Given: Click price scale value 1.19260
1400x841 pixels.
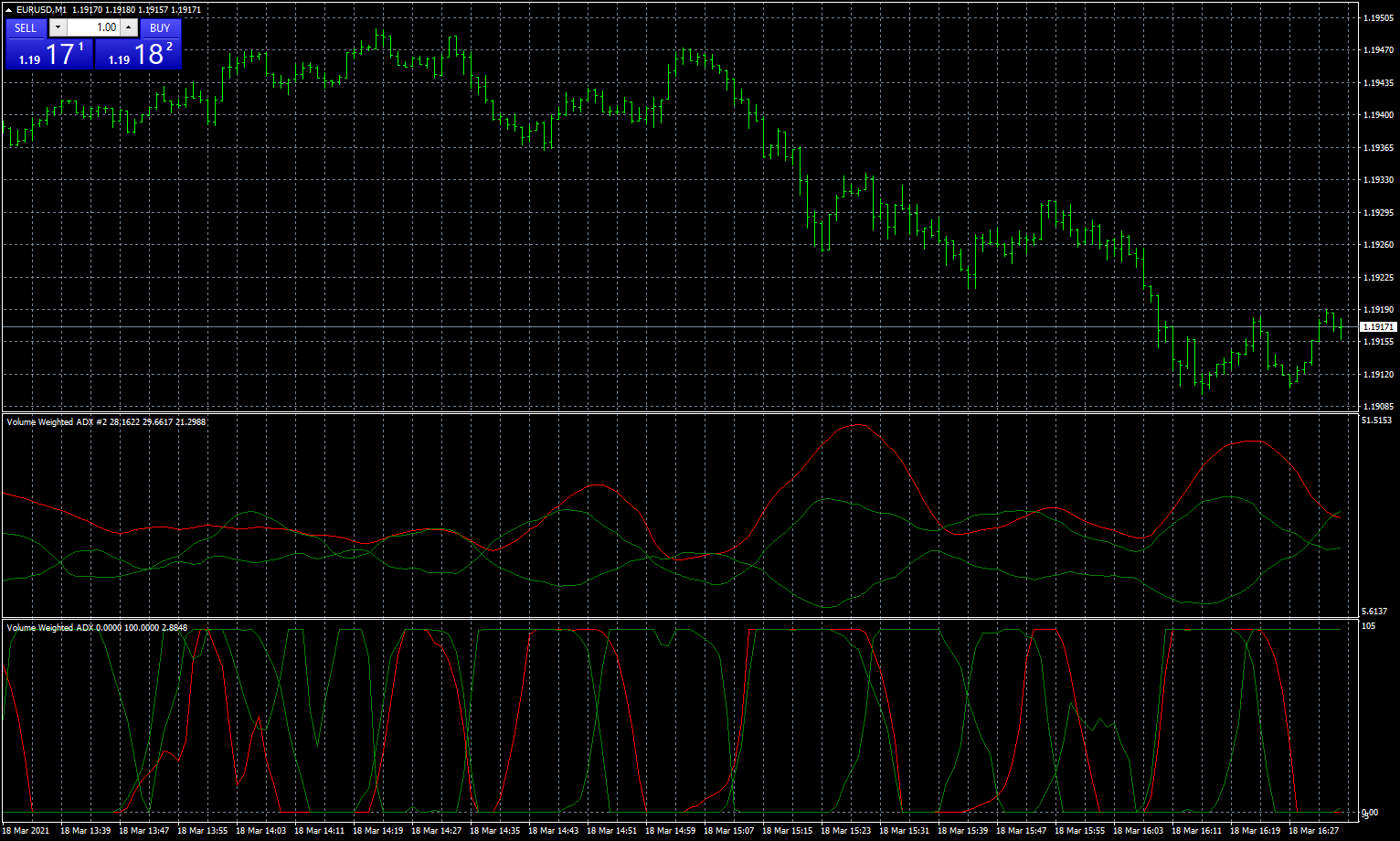Looking at the screenshot, I should [1378, 245].
